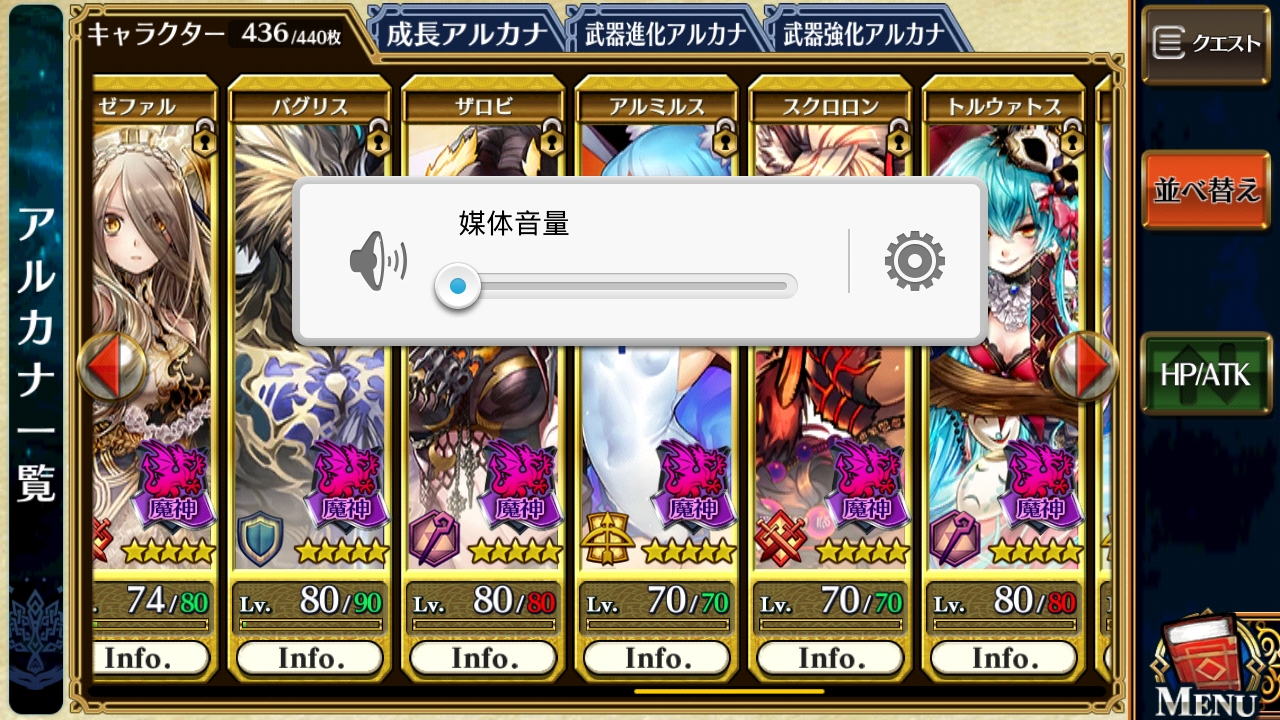
Task: Toggle lock icon on スクロロン card
Action: pos(898,140)
